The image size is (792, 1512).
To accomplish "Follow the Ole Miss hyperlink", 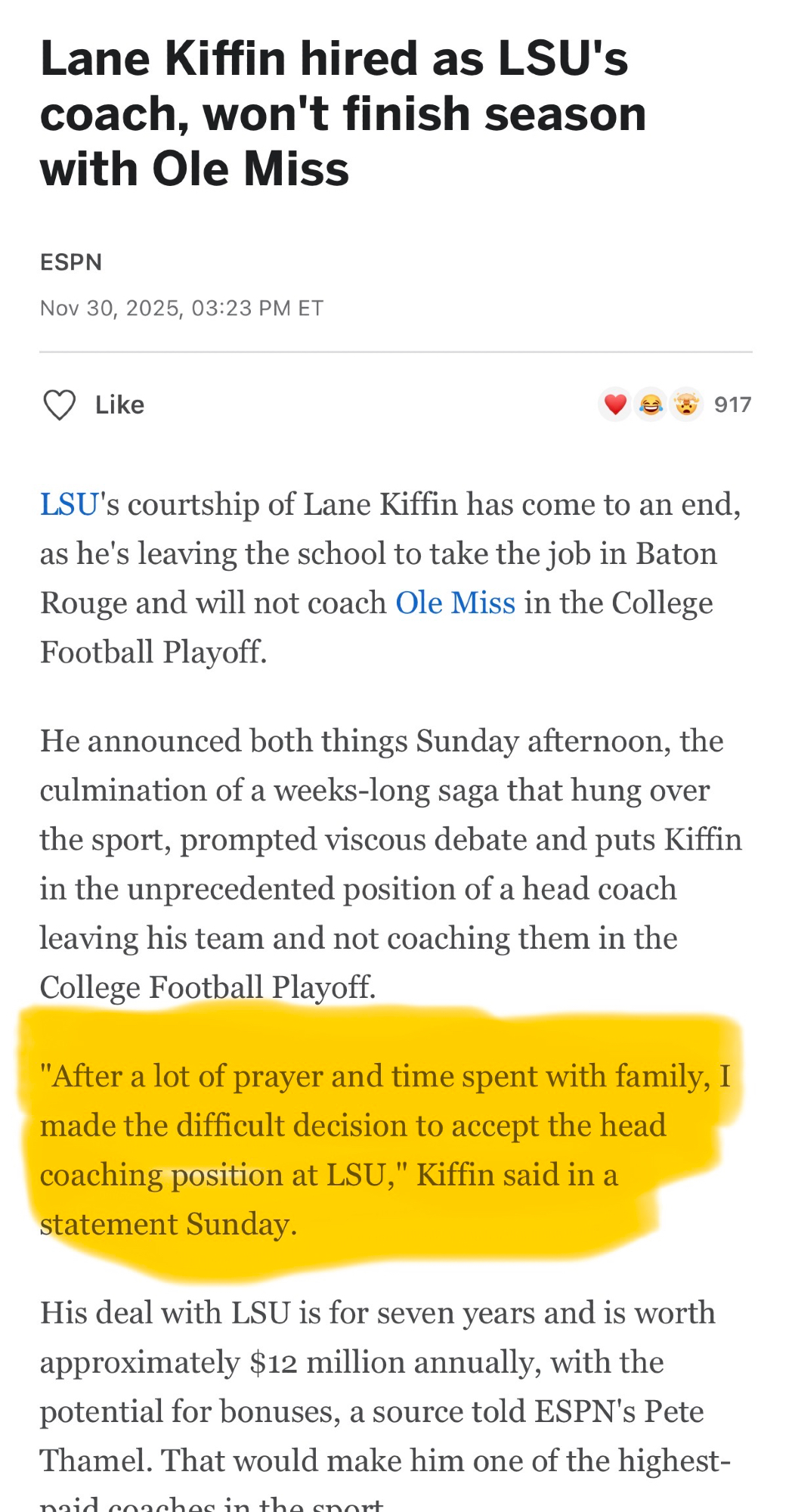I will (x=455, y=603).
